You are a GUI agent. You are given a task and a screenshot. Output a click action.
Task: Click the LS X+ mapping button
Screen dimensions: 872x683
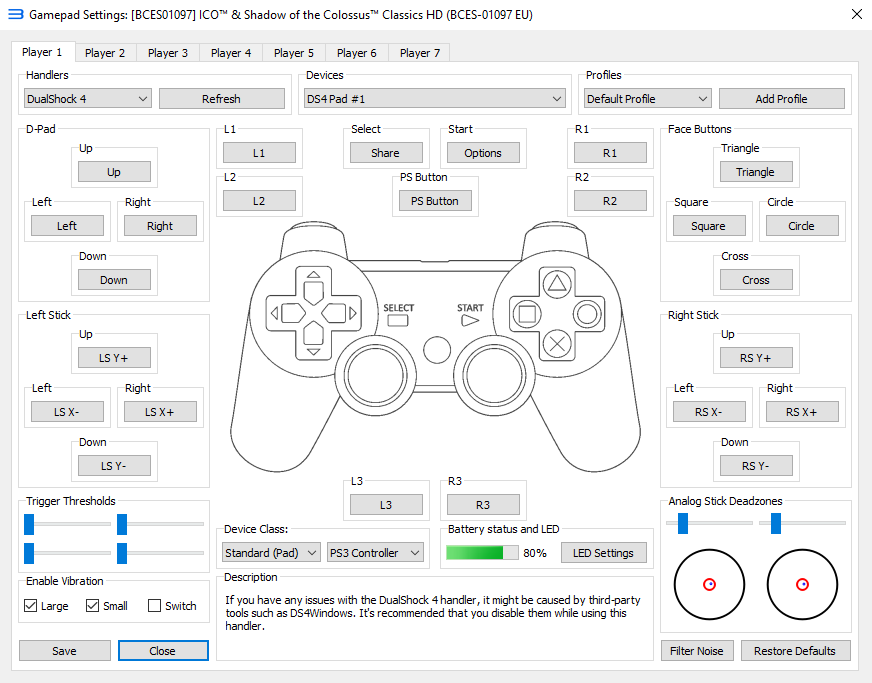160,412
